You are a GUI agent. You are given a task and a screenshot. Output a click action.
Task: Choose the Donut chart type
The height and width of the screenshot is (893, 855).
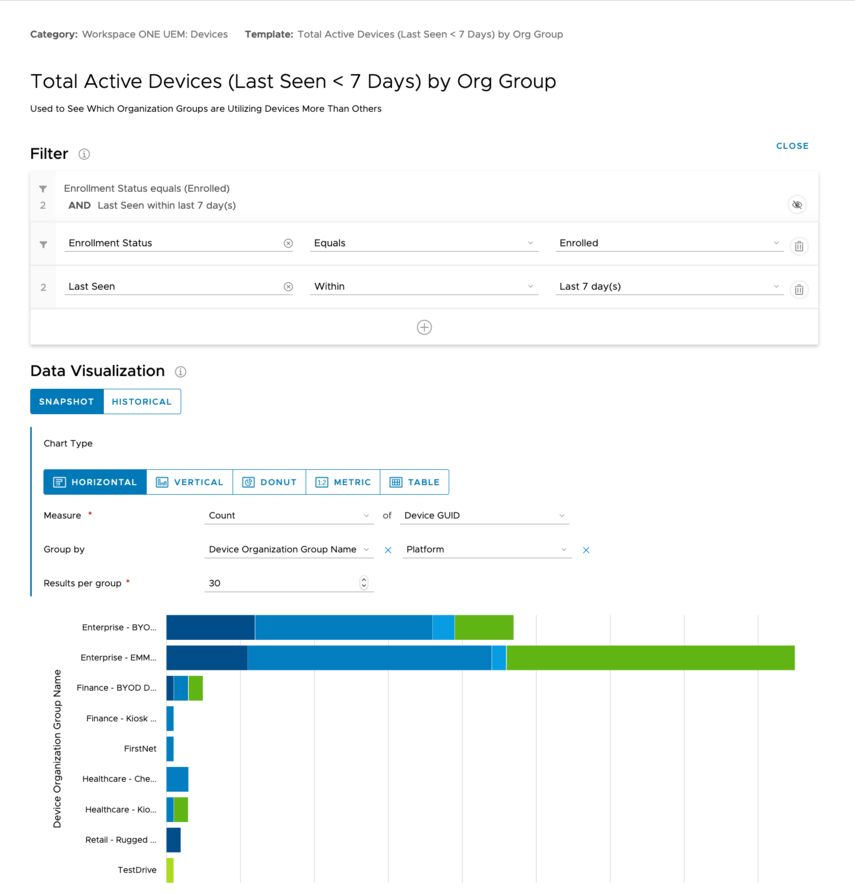tap(269, 482)
